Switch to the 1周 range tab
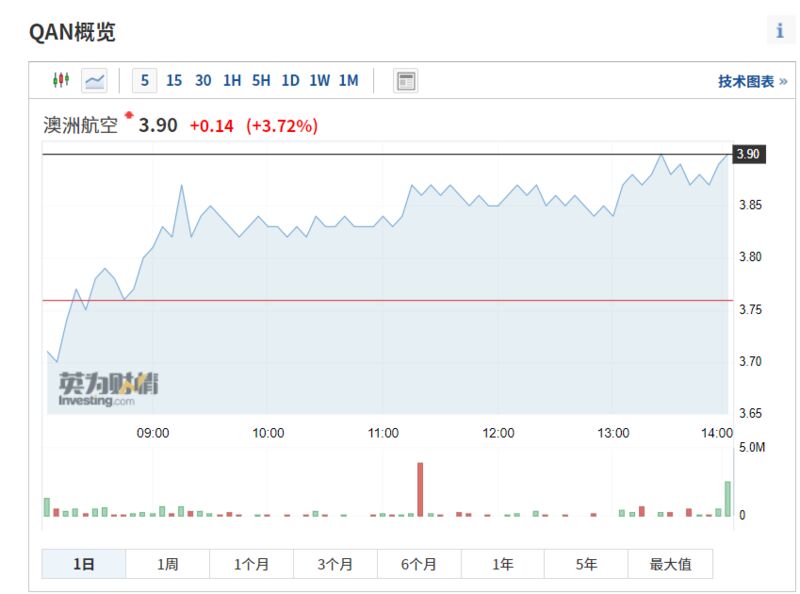The image size is (800, 594). coord(167,564)
